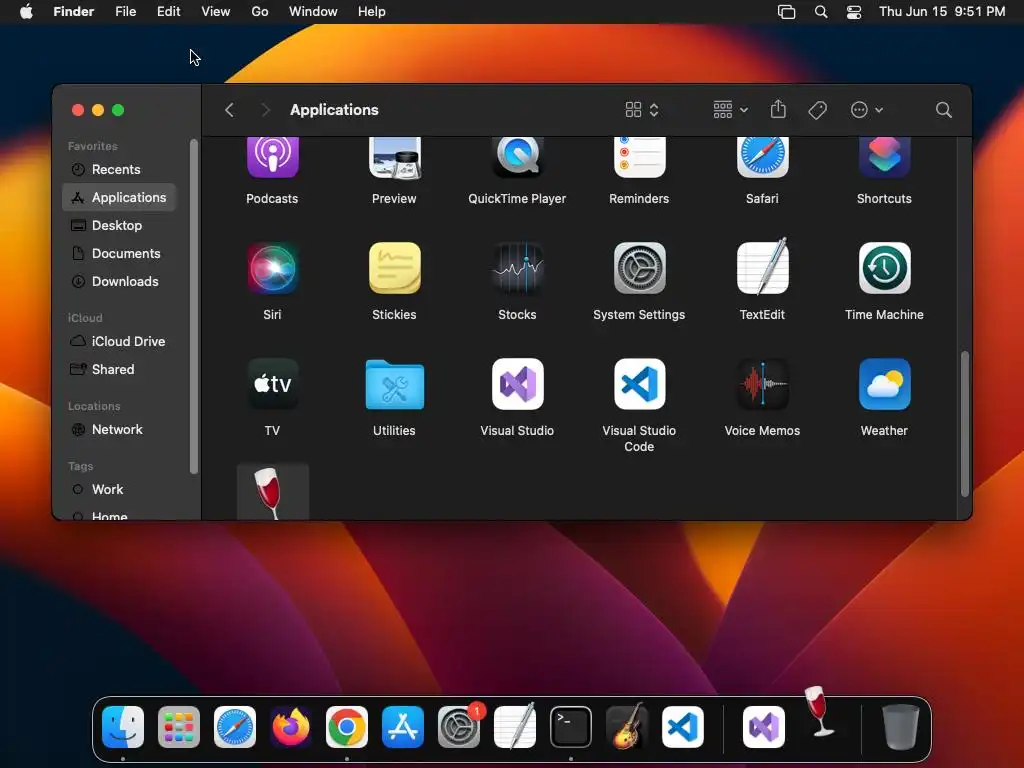Click the sidebar scrollbar
Image resolution: width=1024 pixels, height=768 pixels.
click(193, 306)
